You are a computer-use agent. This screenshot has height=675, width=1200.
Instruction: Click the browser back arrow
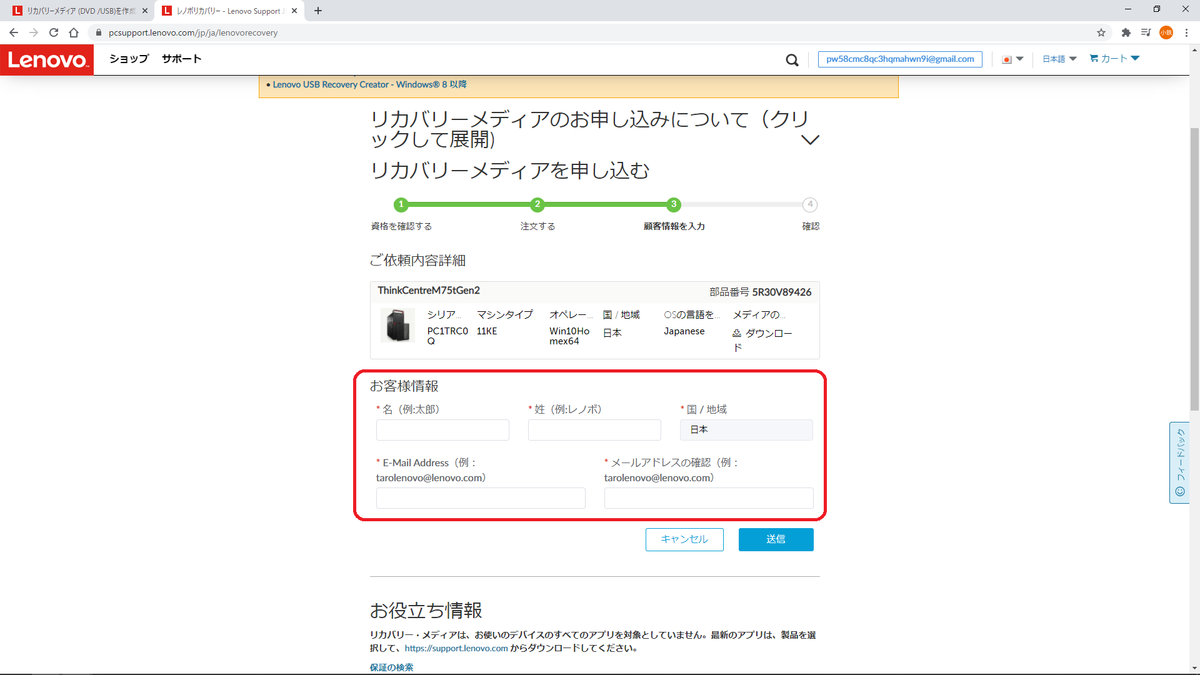pos(14,32)
